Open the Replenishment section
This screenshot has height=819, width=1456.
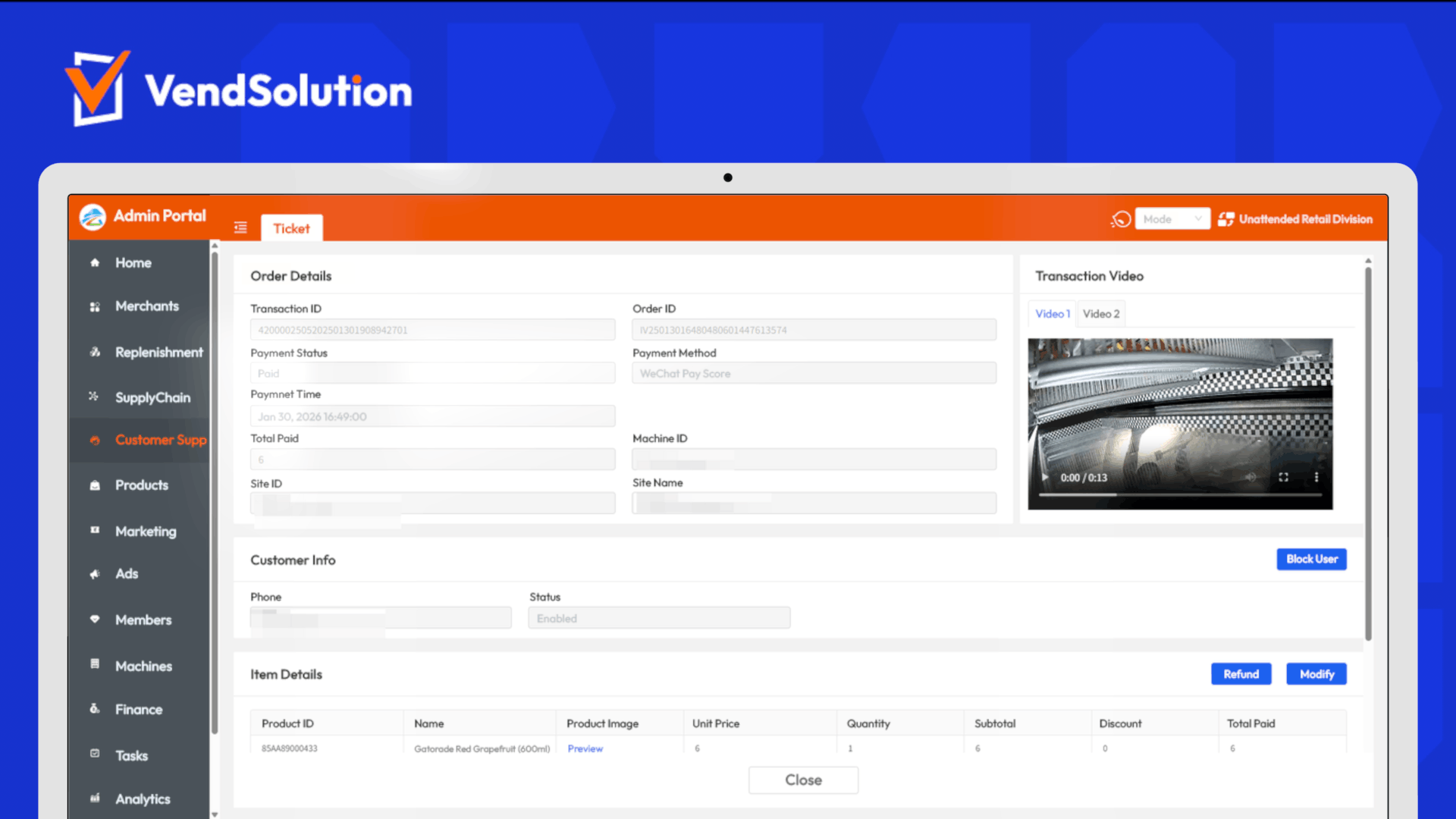click(x=159, y=352)
